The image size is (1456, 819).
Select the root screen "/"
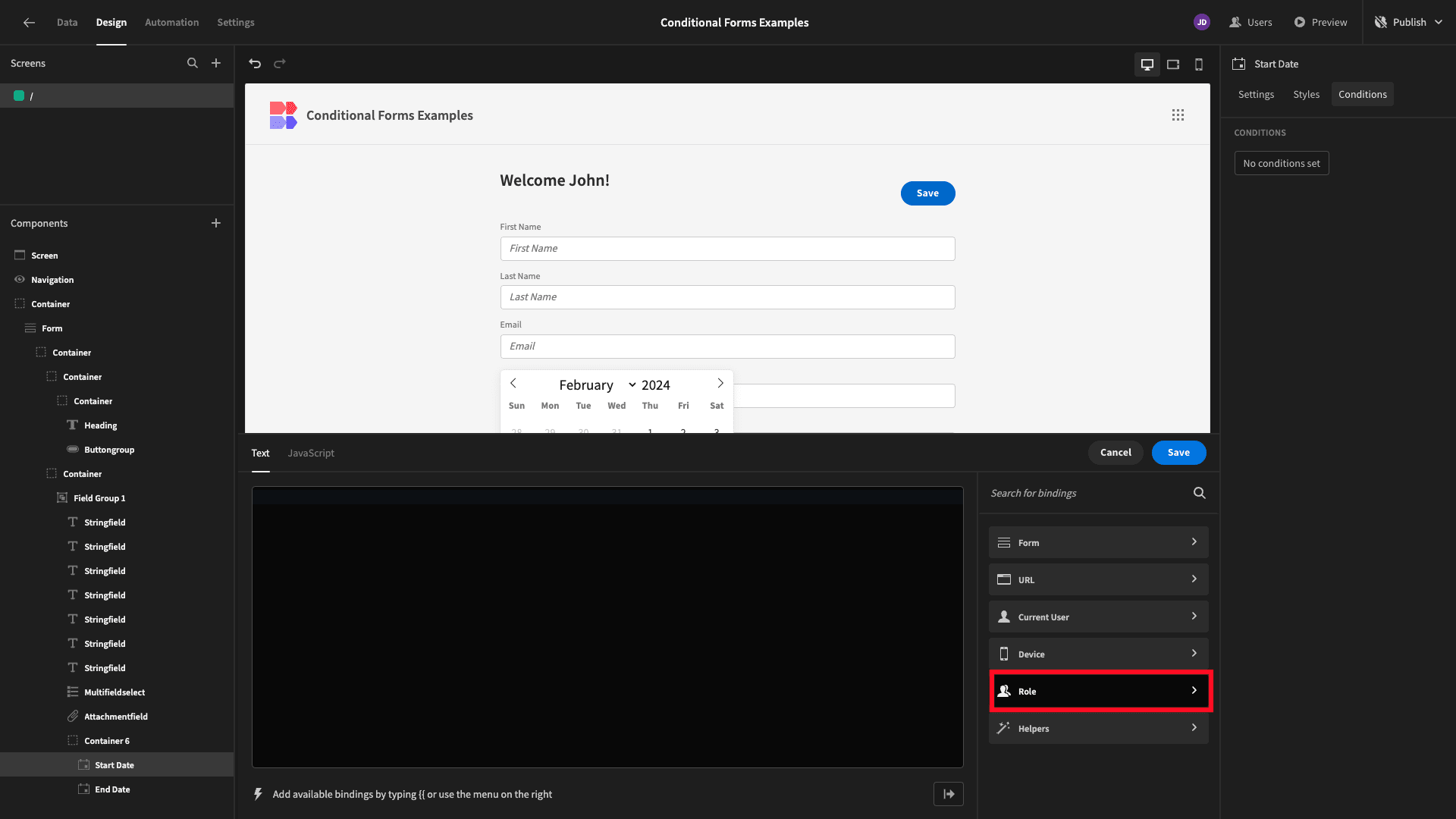pos(117,96)
